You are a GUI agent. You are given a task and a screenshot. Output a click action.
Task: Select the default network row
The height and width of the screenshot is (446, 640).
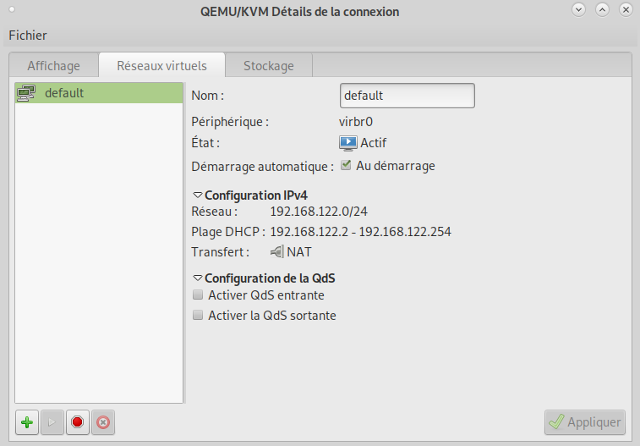pyautogui.click(x=99, y=93)
